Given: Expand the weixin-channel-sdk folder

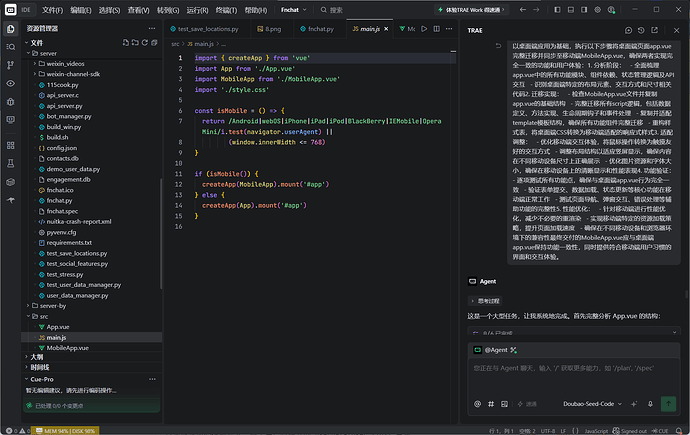Looking at the screenshot, I should tap(35, 74).
